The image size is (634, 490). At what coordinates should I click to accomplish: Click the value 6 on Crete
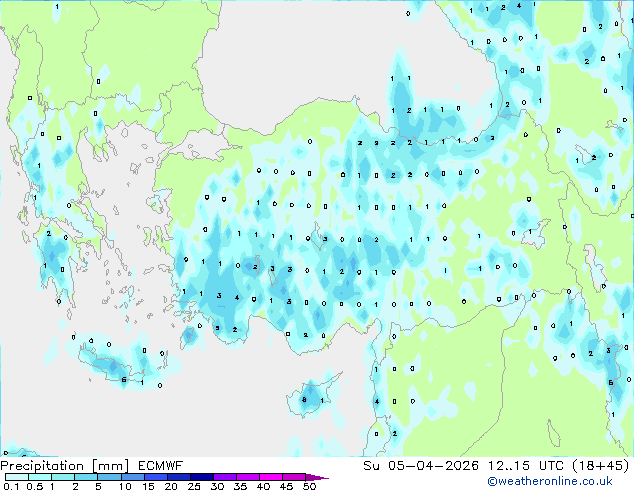[124, 380]
